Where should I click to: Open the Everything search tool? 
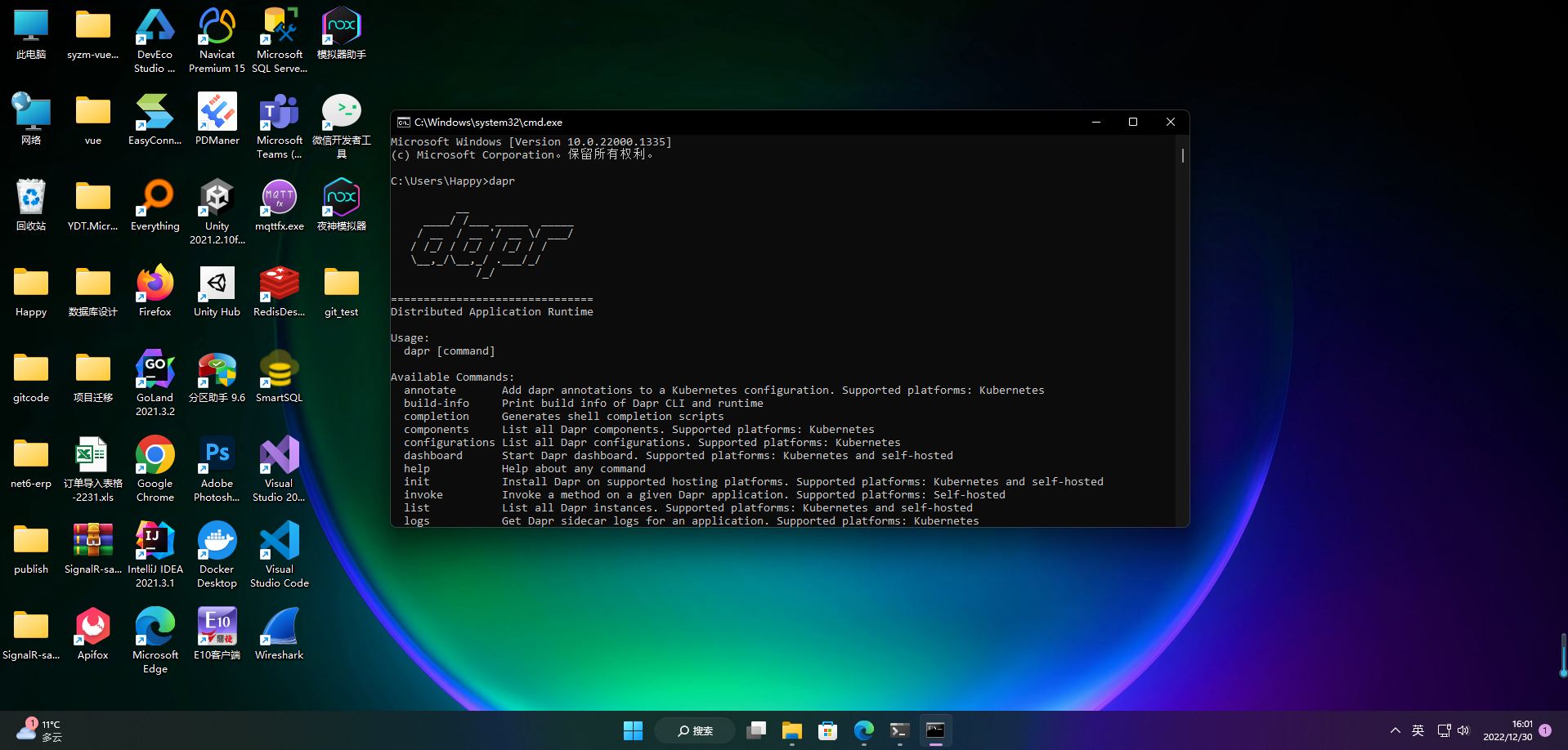[x=155, y=198]
